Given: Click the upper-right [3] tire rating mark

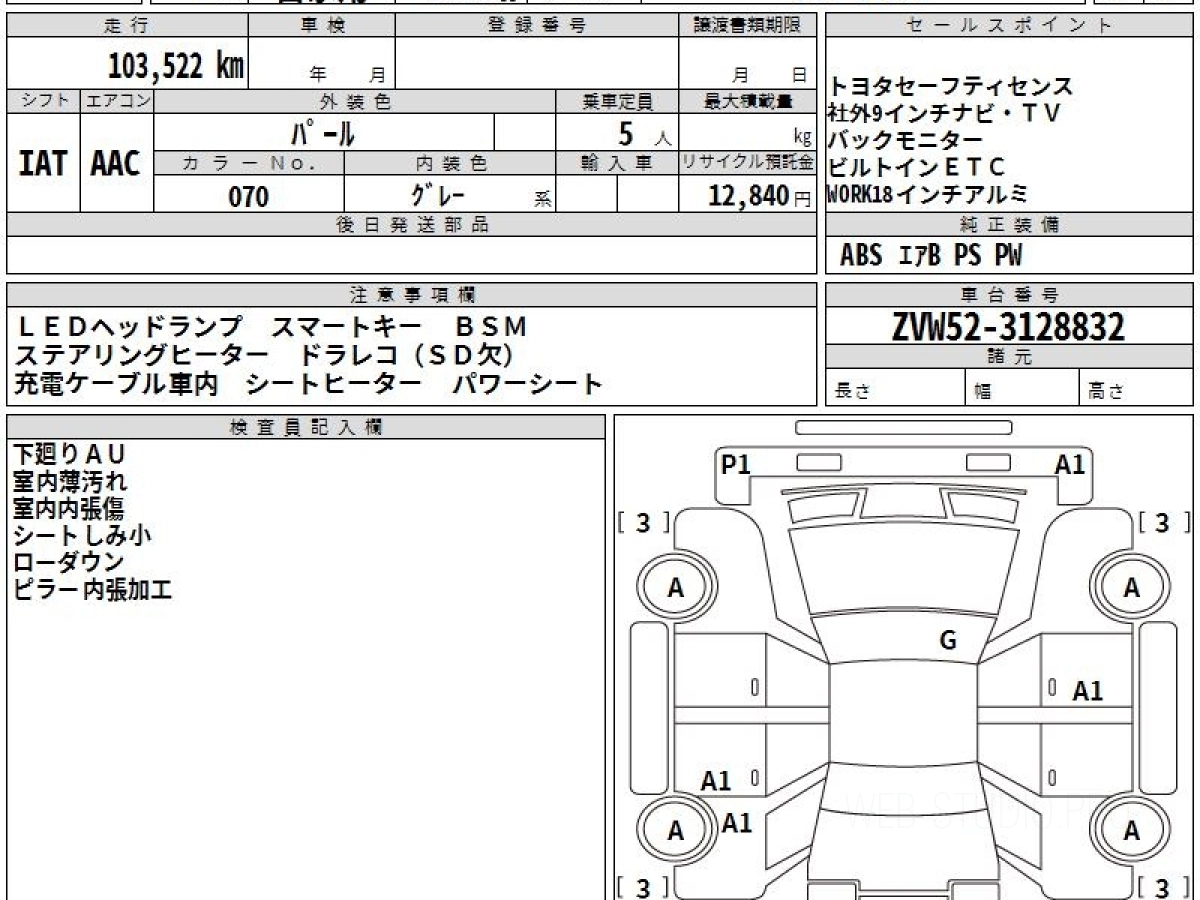Looking at the screenshot, I should pos(1161,523).
